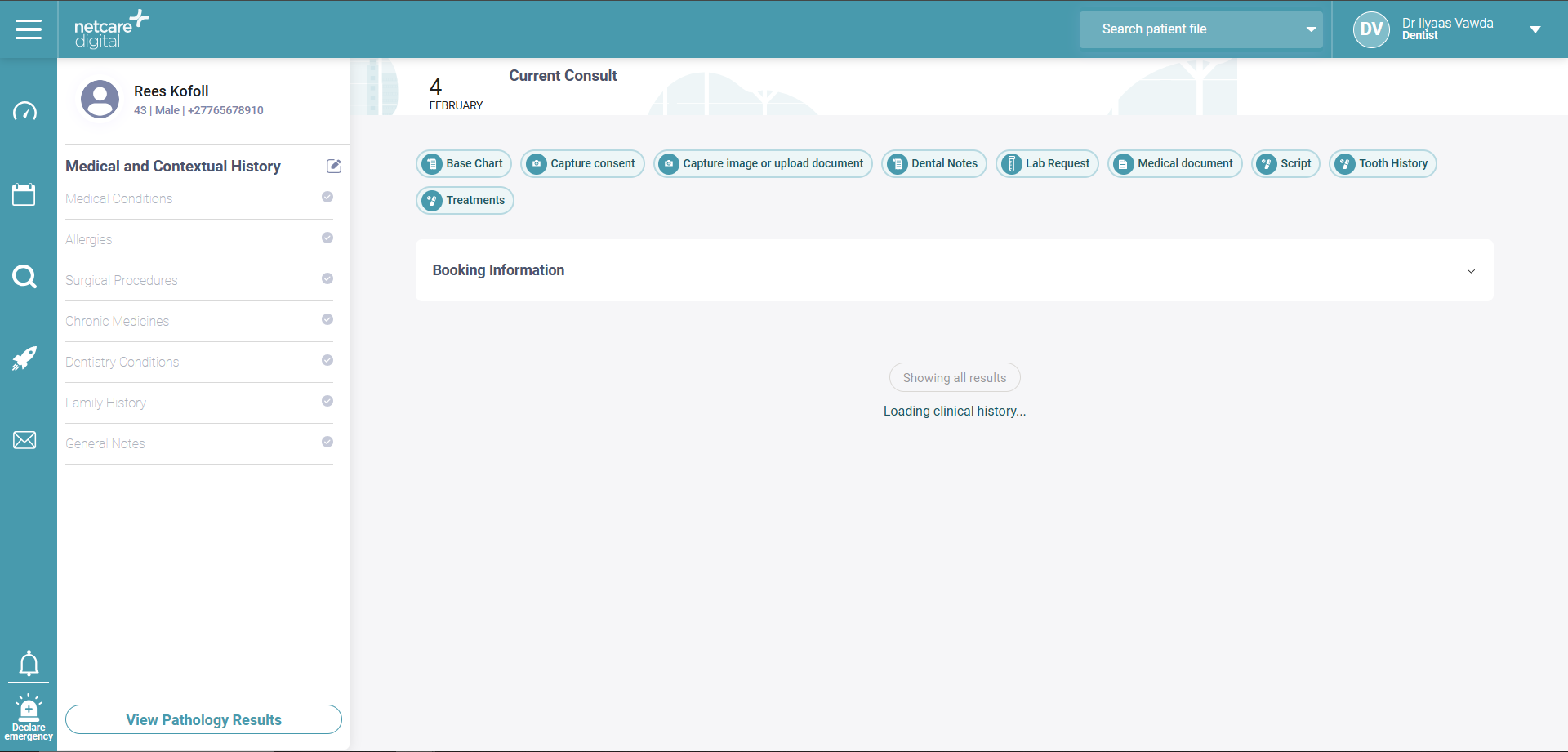1568x752 pixels.
Task: Open the calendar from the sidebar
Action: click(24, 194)
